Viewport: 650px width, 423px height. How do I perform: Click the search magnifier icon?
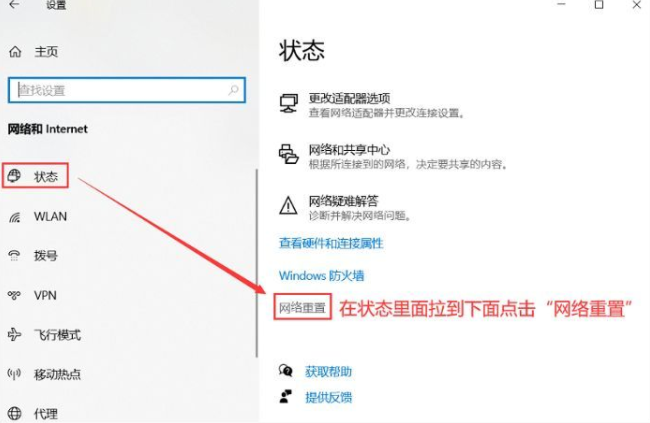pos(233,90)
